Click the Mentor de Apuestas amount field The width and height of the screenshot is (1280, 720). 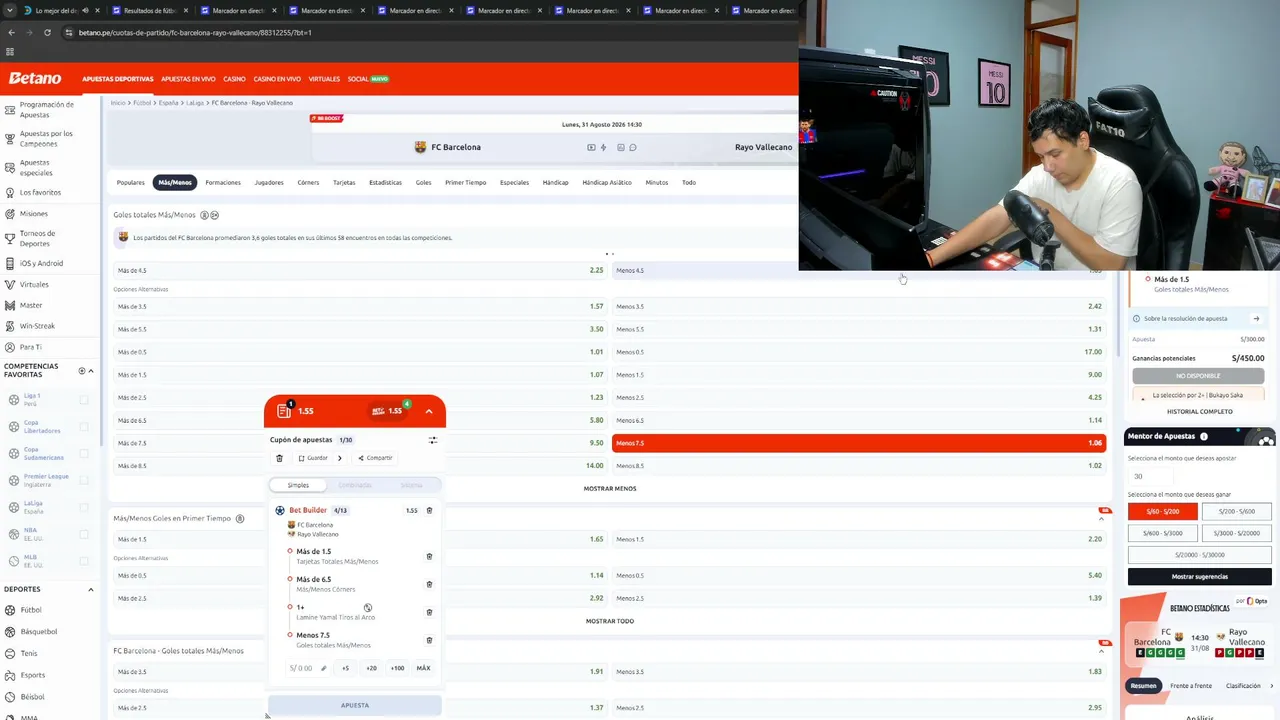point(1150,476)
